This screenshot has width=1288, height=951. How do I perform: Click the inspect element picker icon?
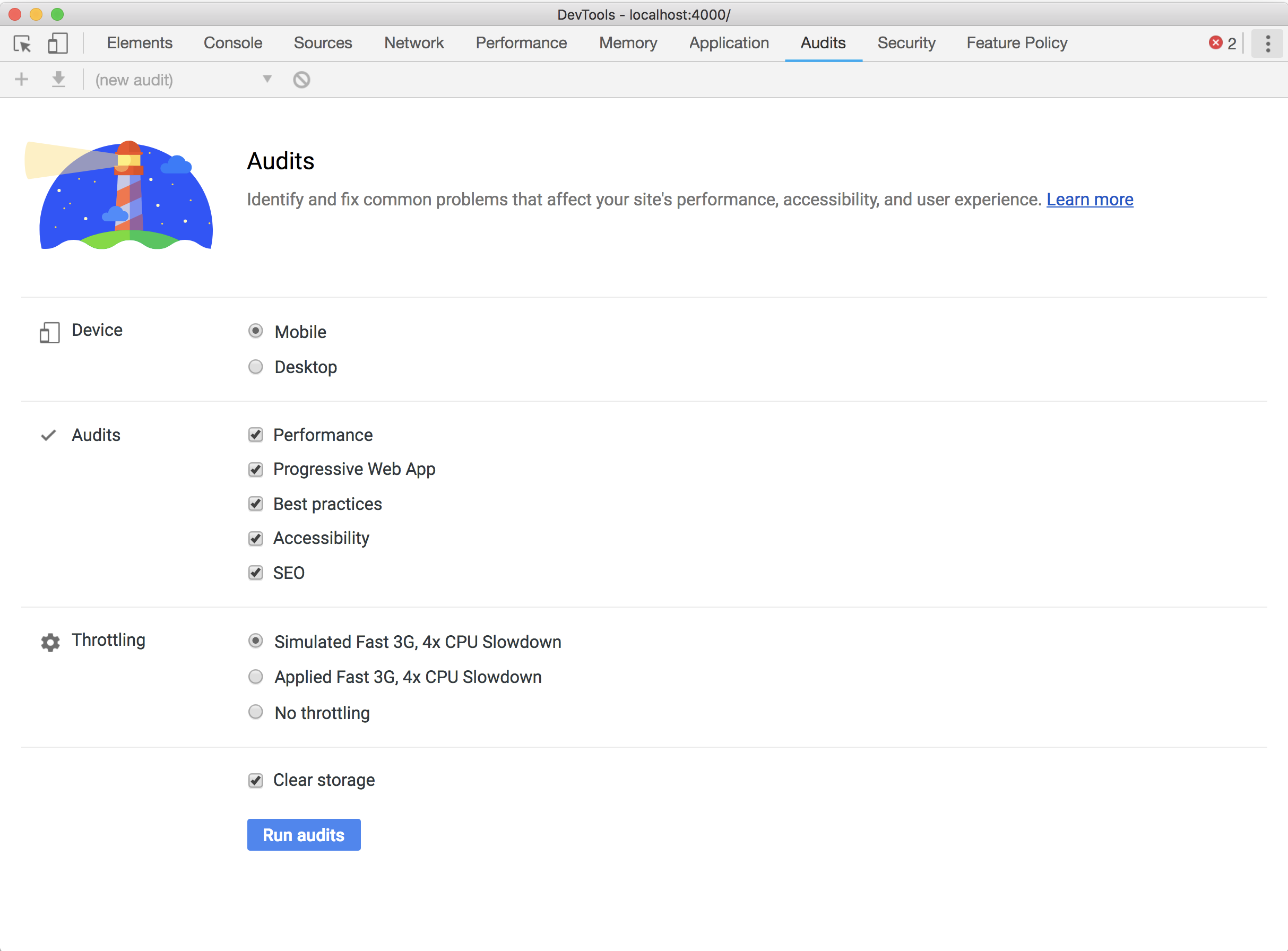click(x=22, y=44)
